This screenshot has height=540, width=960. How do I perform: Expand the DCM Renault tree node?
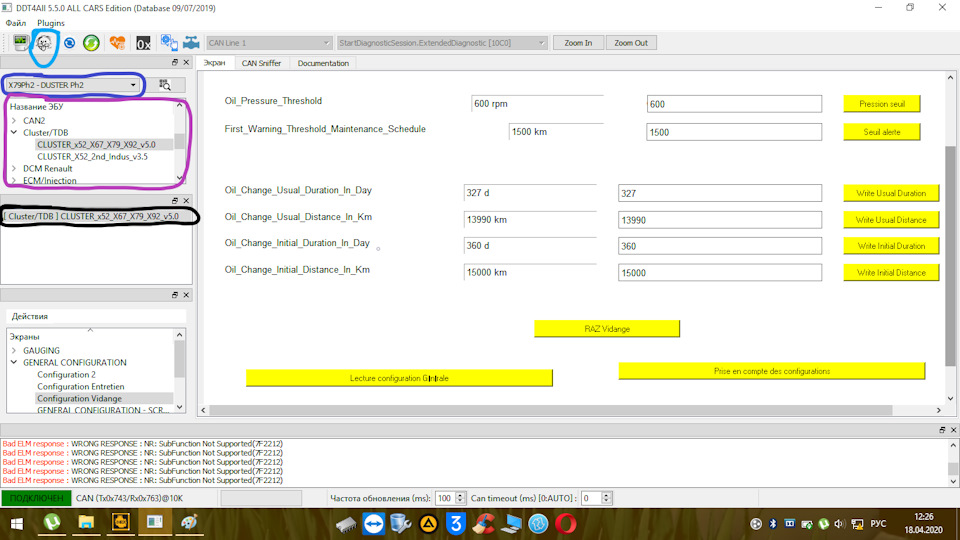pos(13,168)
